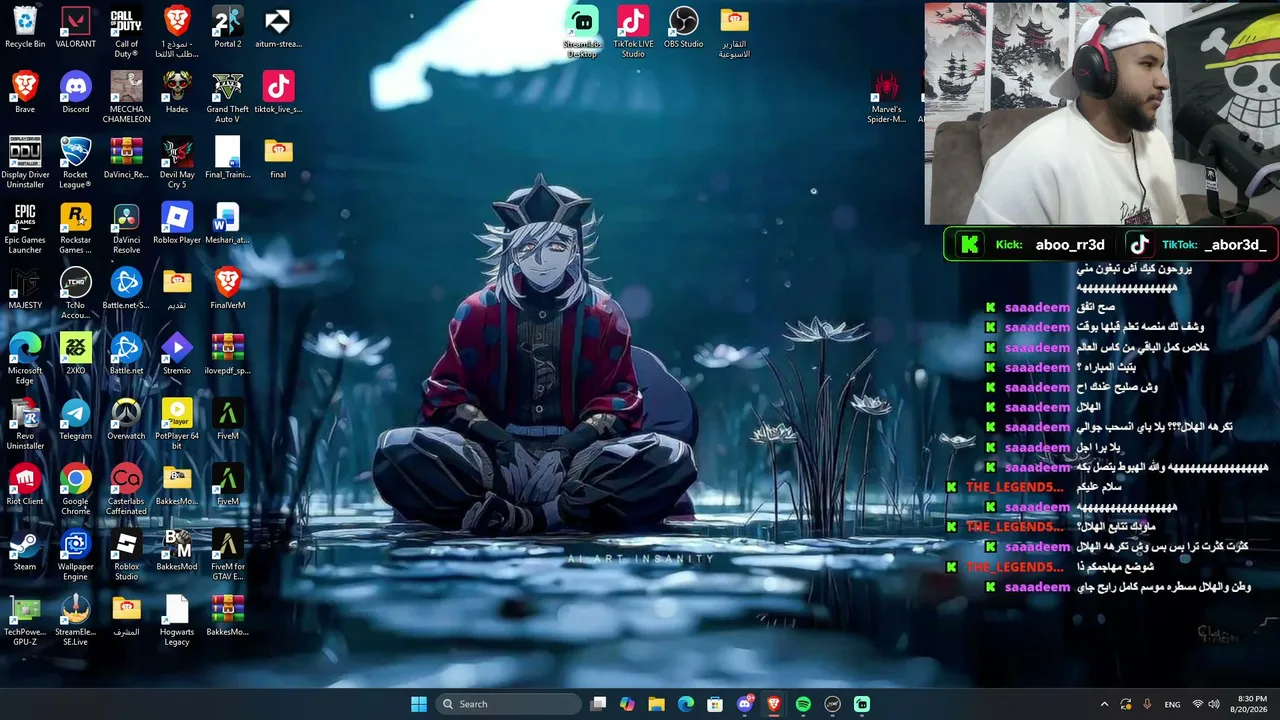The height and width of the screenshot is (720, 1280).
Task: Select the FinalVerM Brave file
Action: pos(228,288)
